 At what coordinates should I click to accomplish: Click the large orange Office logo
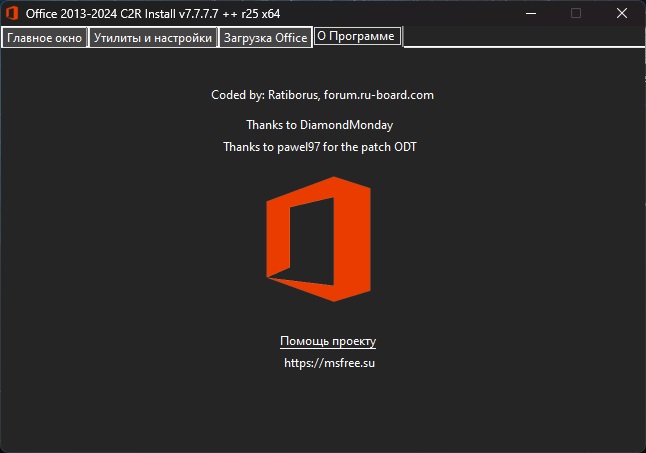pyautogui.click(x=318, y=239)
